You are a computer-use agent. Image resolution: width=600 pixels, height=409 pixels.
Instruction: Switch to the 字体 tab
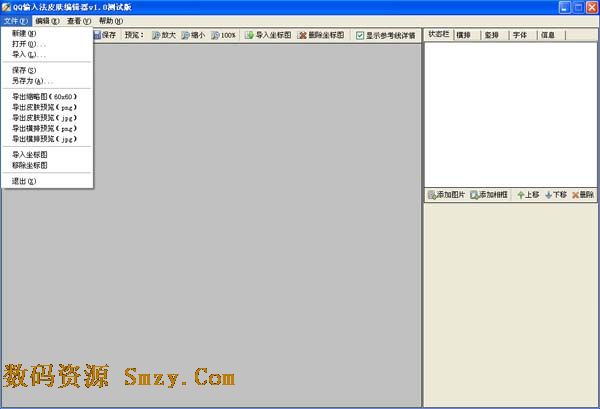pos(519,35)
